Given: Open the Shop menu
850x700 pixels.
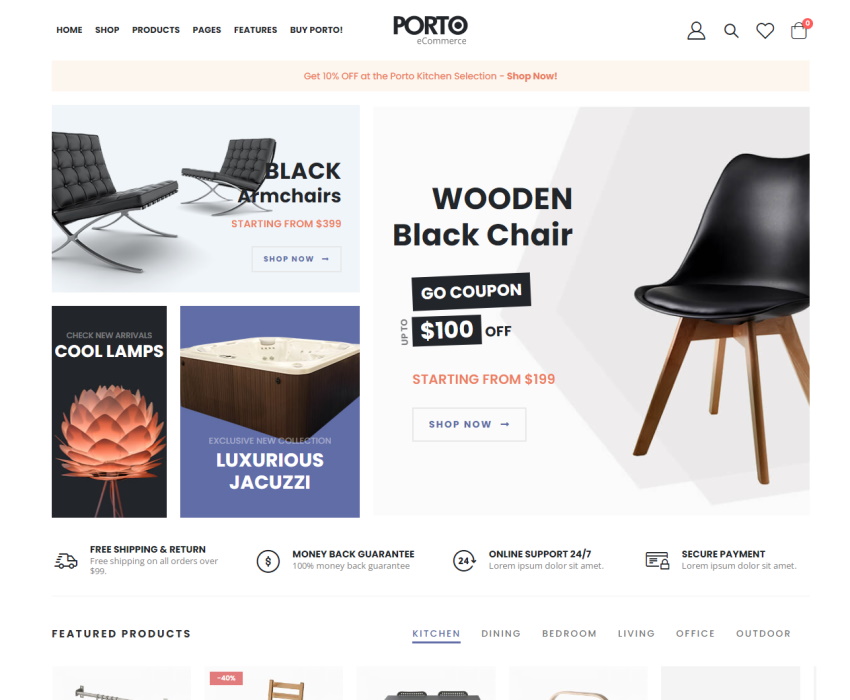Looking at the screenshot, I should click(107, 30).
